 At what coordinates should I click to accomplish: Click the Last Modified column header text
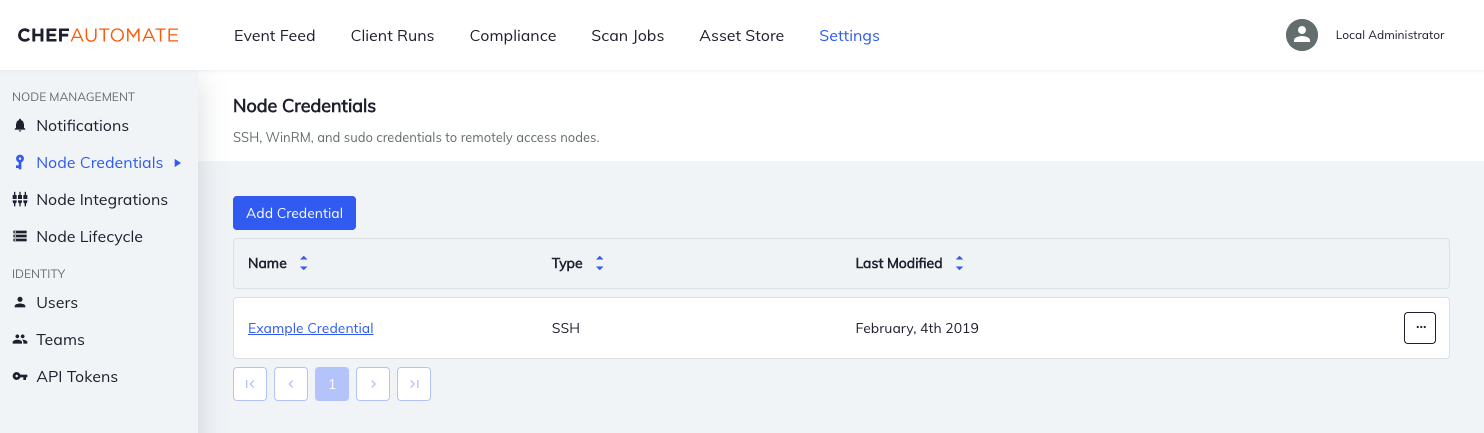(899, 264)
